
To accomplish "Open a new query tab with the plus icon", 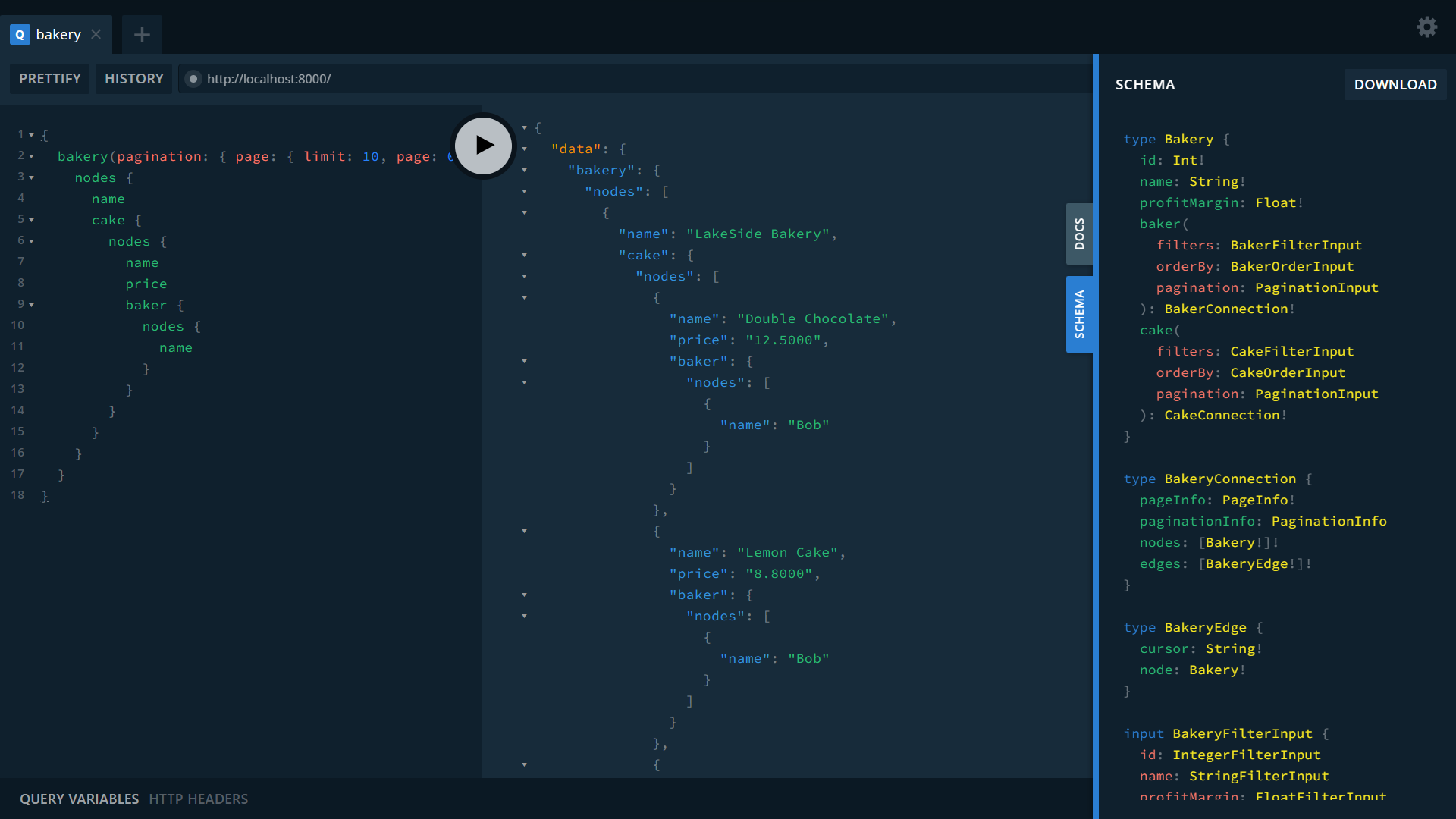I will click(141, 34).
